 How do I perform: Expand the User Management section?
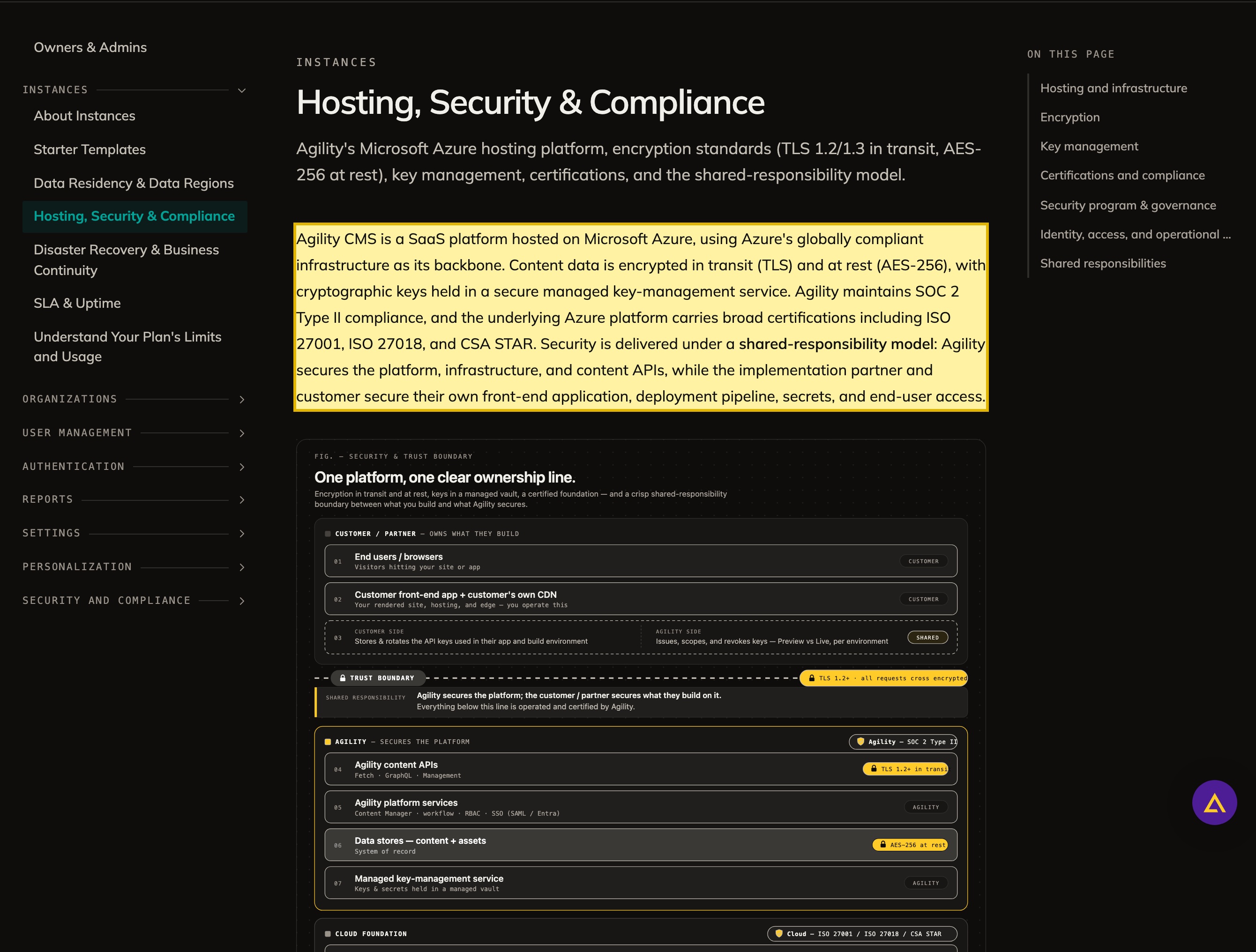(241, 433)
